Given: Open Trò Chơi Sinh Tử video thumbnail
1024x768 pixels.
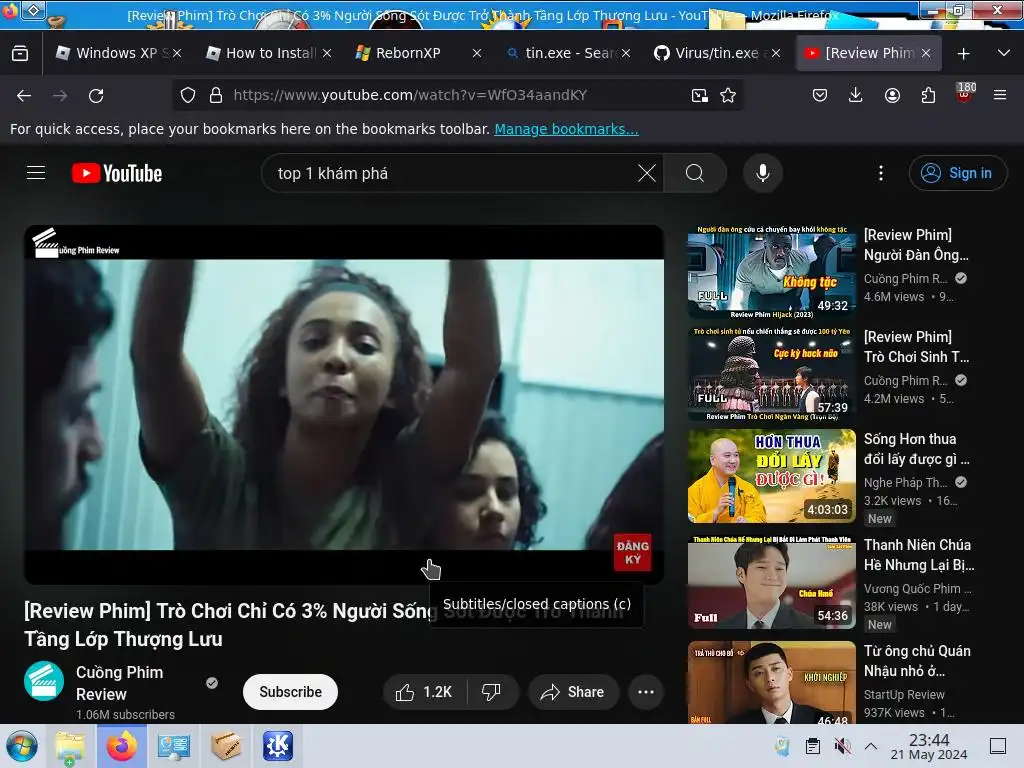Looking at the screenshot, I should coord(771,374).
